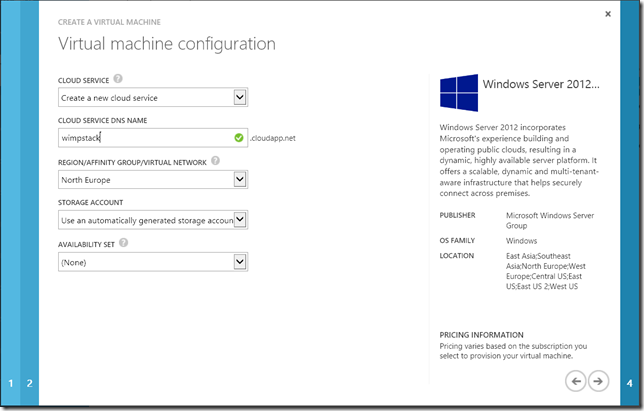Open help for Cloud Service field
This screenshot has width=644, height=411.
coord(118,78)
